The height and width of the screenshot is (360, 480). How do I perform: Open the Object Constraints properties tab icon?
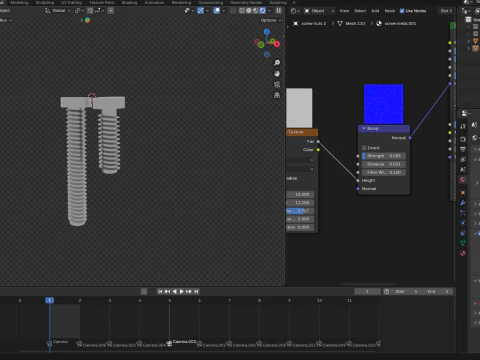pos(463,233)
